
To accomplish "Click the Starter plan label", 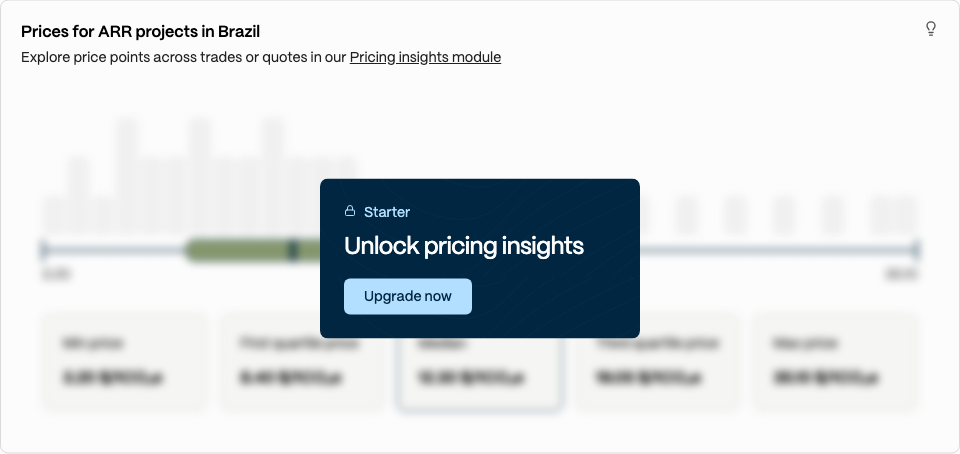I will click(387, 212).
